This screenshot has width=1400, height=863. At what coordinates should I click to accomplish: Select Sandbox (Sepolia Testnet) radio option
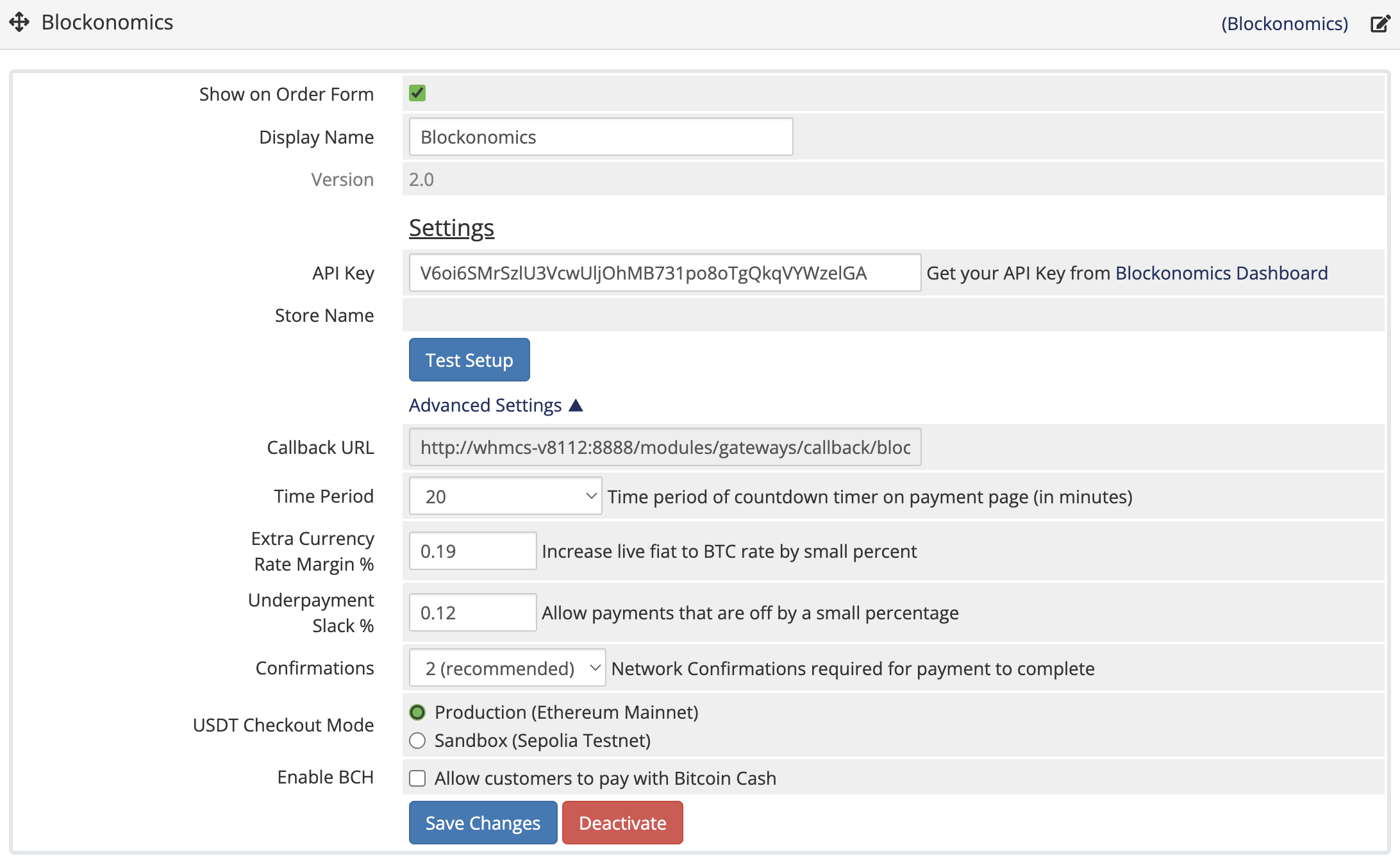click(417, 741)
